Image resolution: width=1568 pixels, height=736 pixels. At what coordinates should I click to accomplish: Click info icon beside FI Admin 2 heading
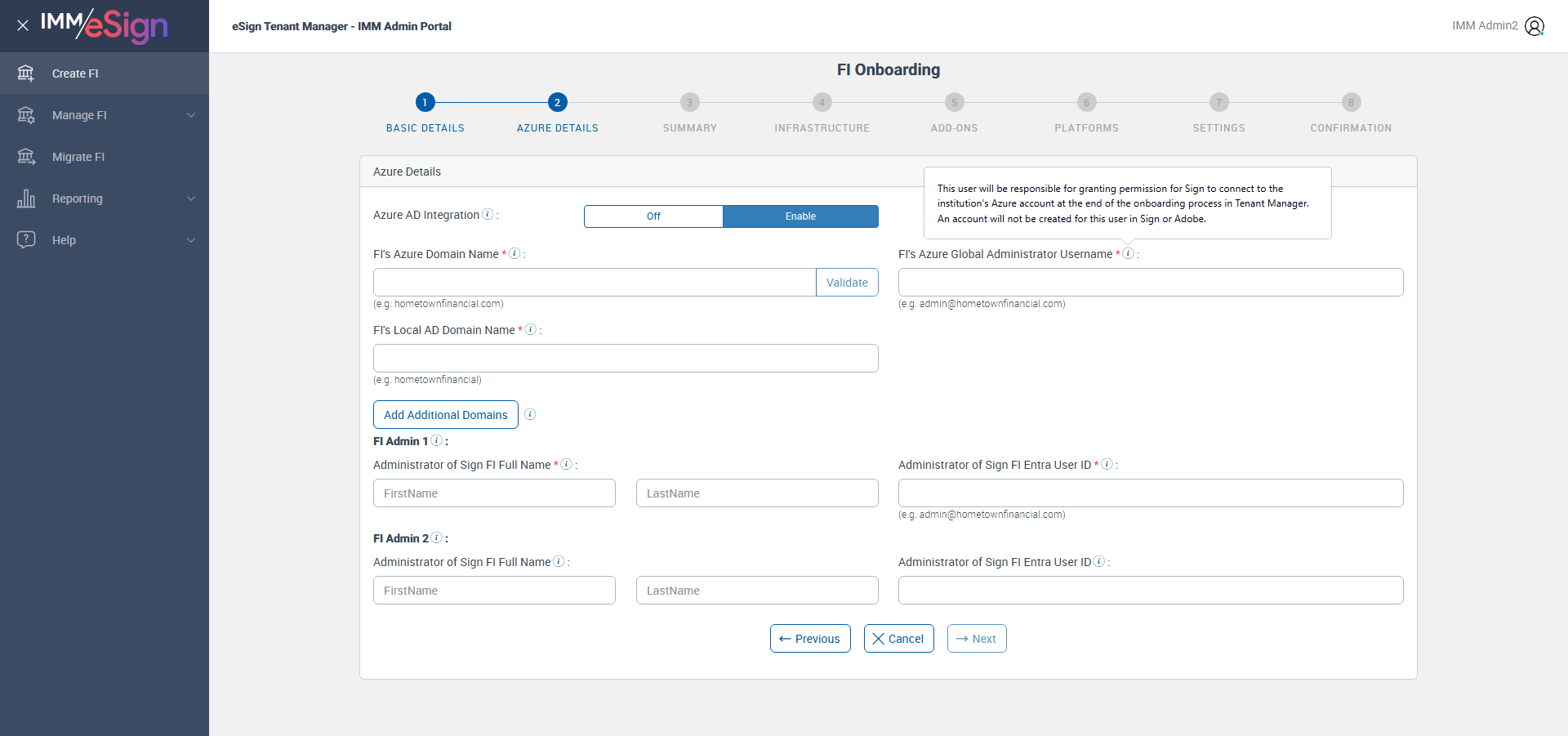[437, 538]
